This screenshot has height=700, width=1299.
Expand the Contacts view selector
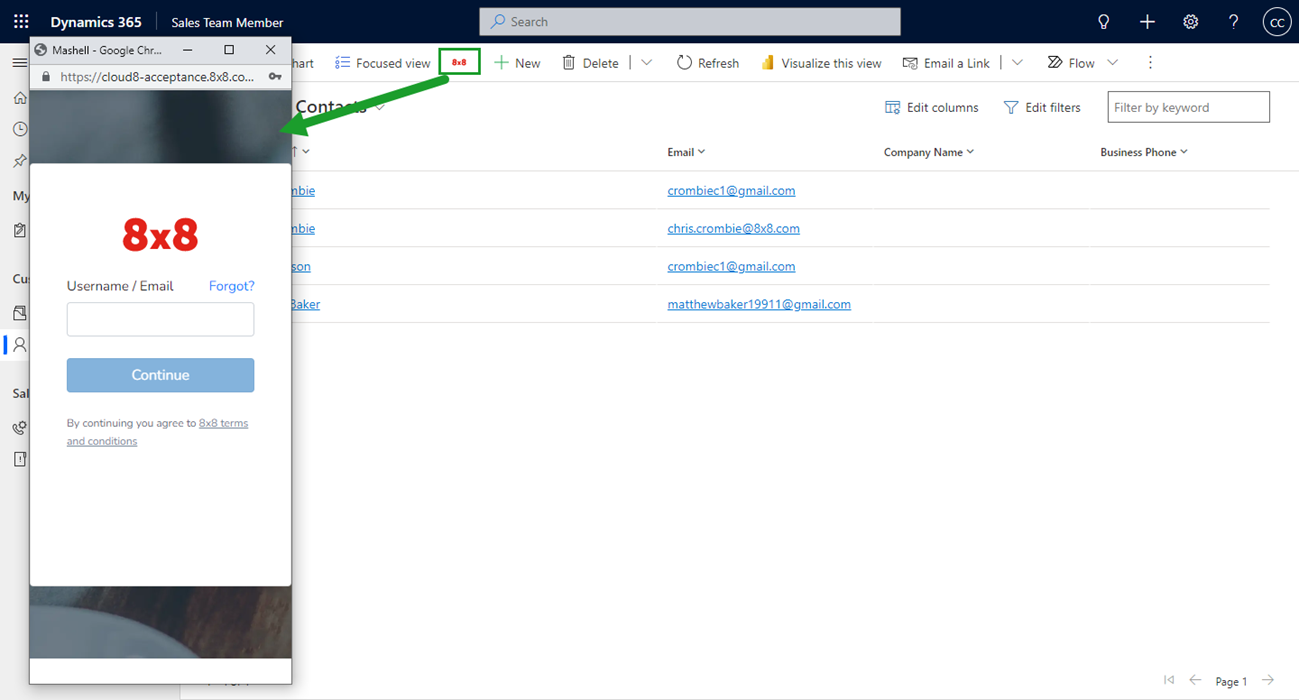pos(380,107)
